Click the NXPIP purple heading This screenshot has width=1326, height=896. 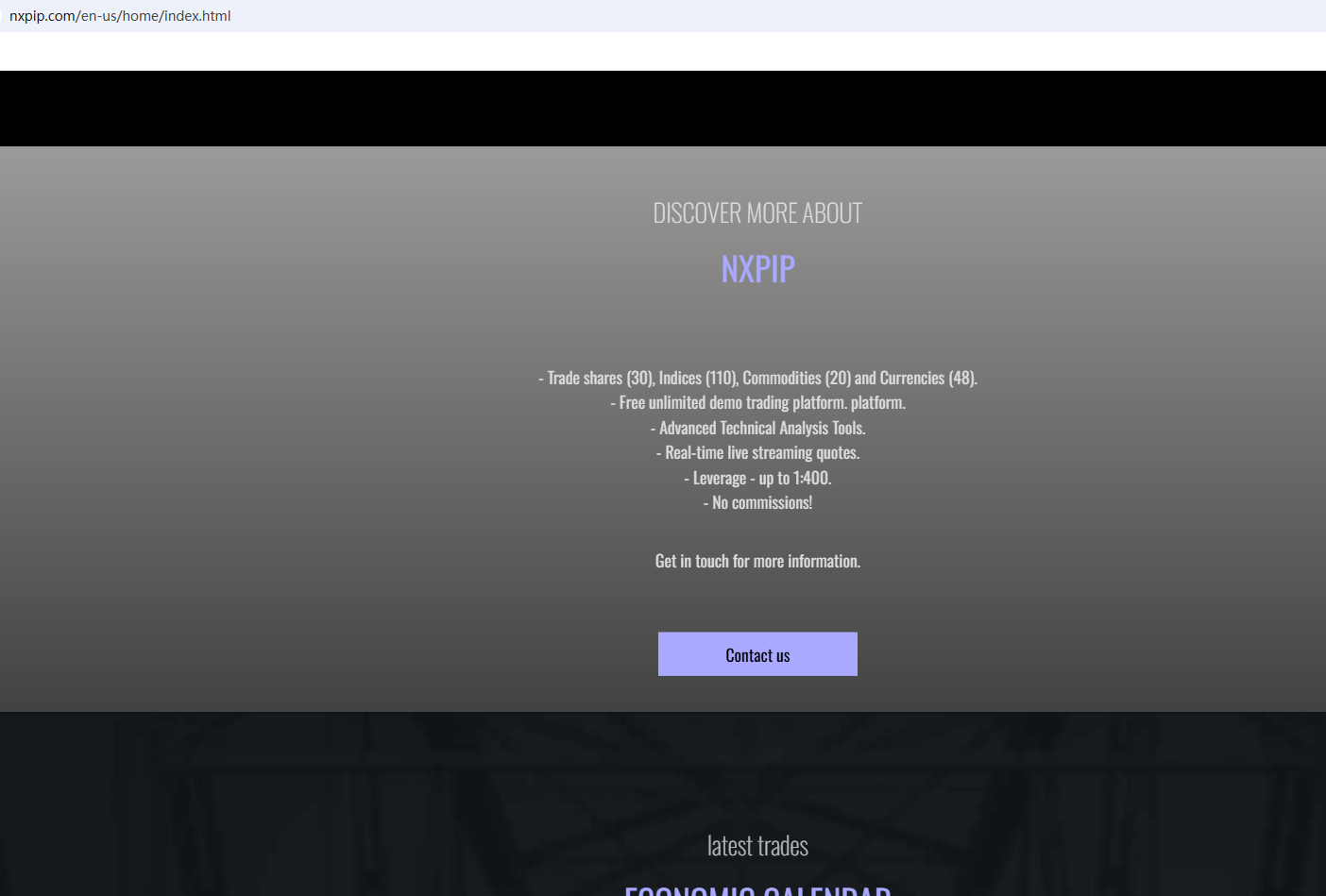pos(757,269)
